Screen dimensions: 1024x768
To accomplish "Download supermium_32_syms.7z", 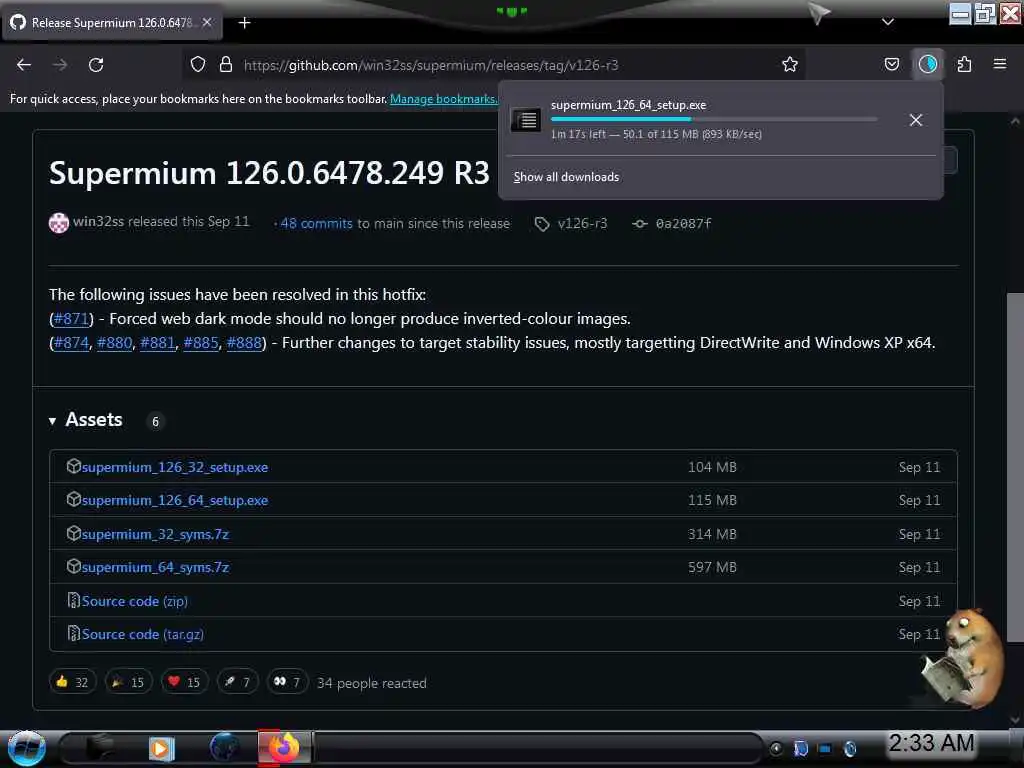I will pyautogui.click(x=155, y=534).
